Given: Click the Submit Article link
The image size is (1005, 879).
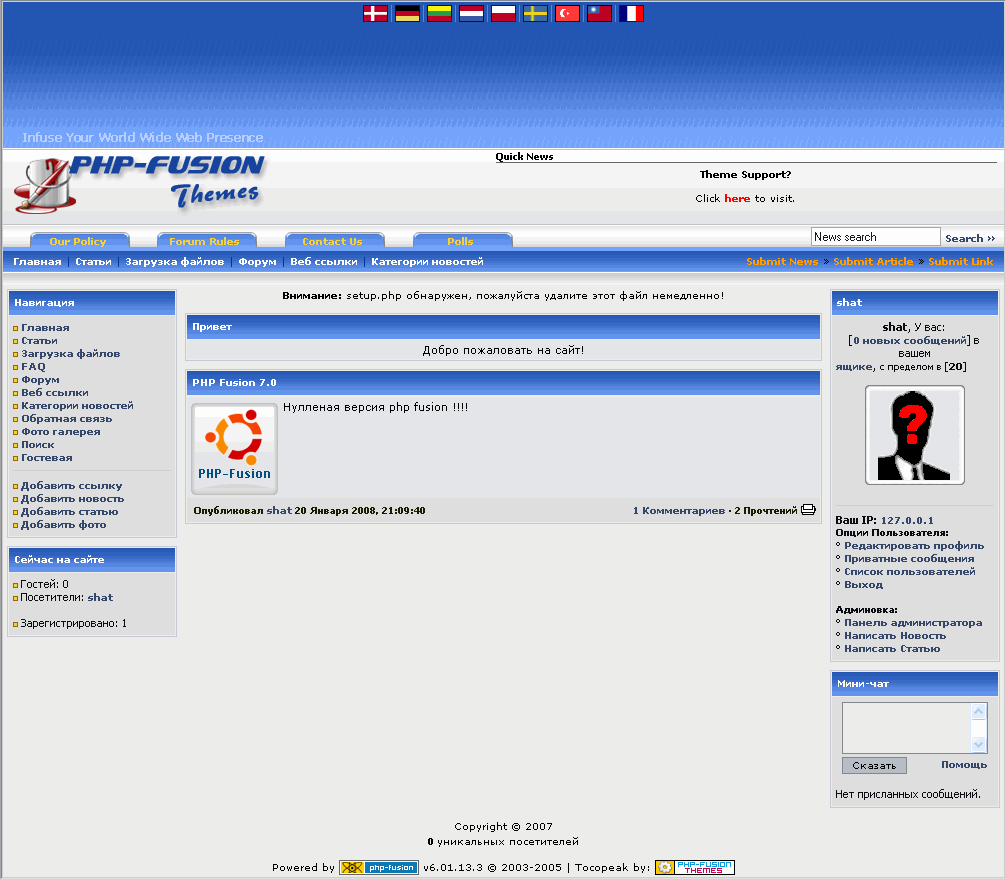Looking at the screenshot, I should [x=873, y=262].
